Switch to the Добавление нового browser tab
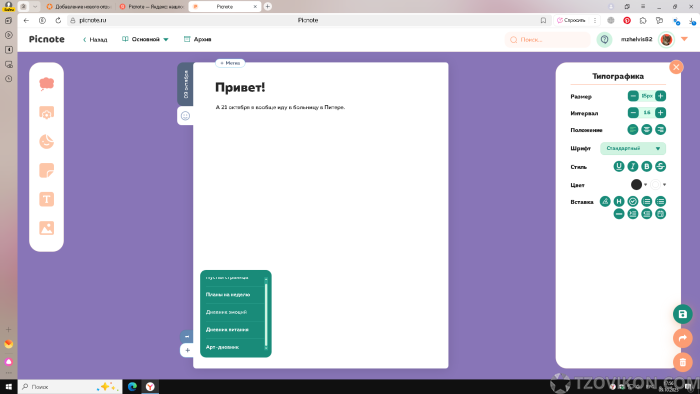 pos(79,7)
